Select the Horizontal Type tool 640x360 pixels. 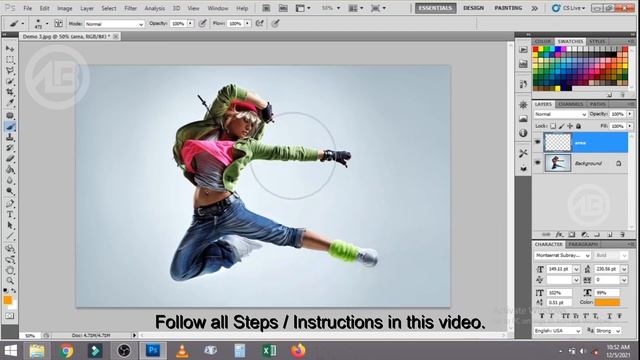click(10, 215)
